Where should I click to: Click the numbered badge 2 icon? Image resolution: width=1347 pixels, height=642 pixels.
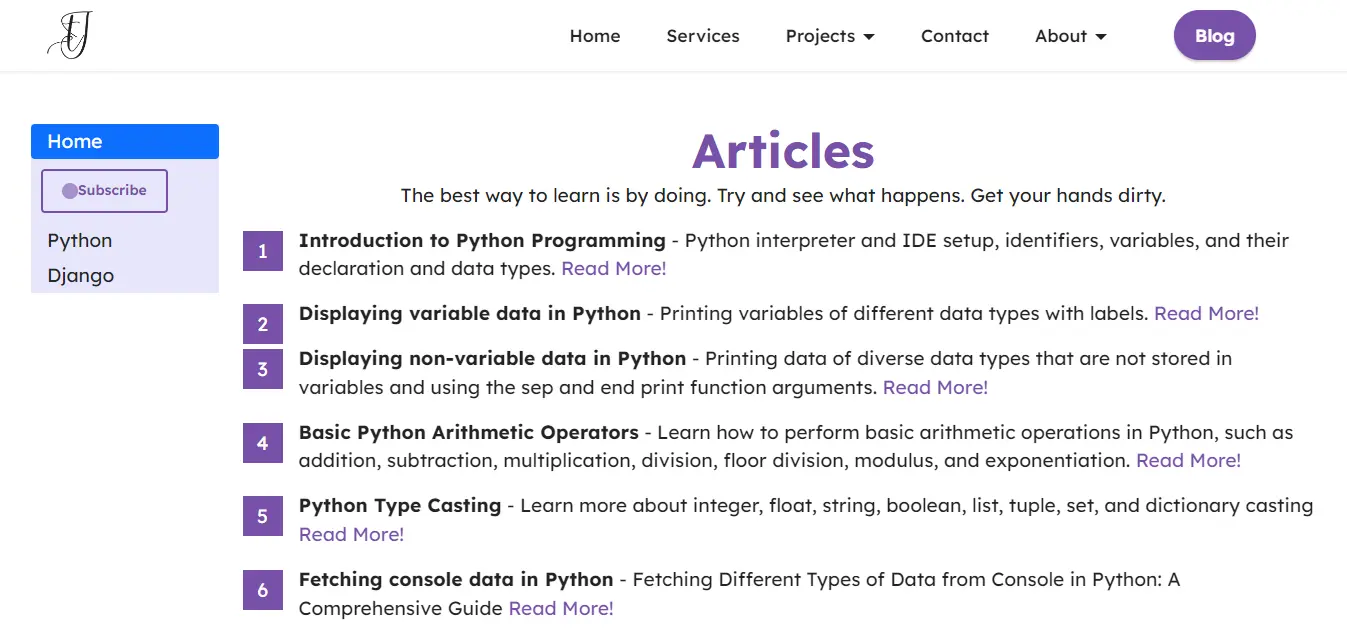[263, 324]
